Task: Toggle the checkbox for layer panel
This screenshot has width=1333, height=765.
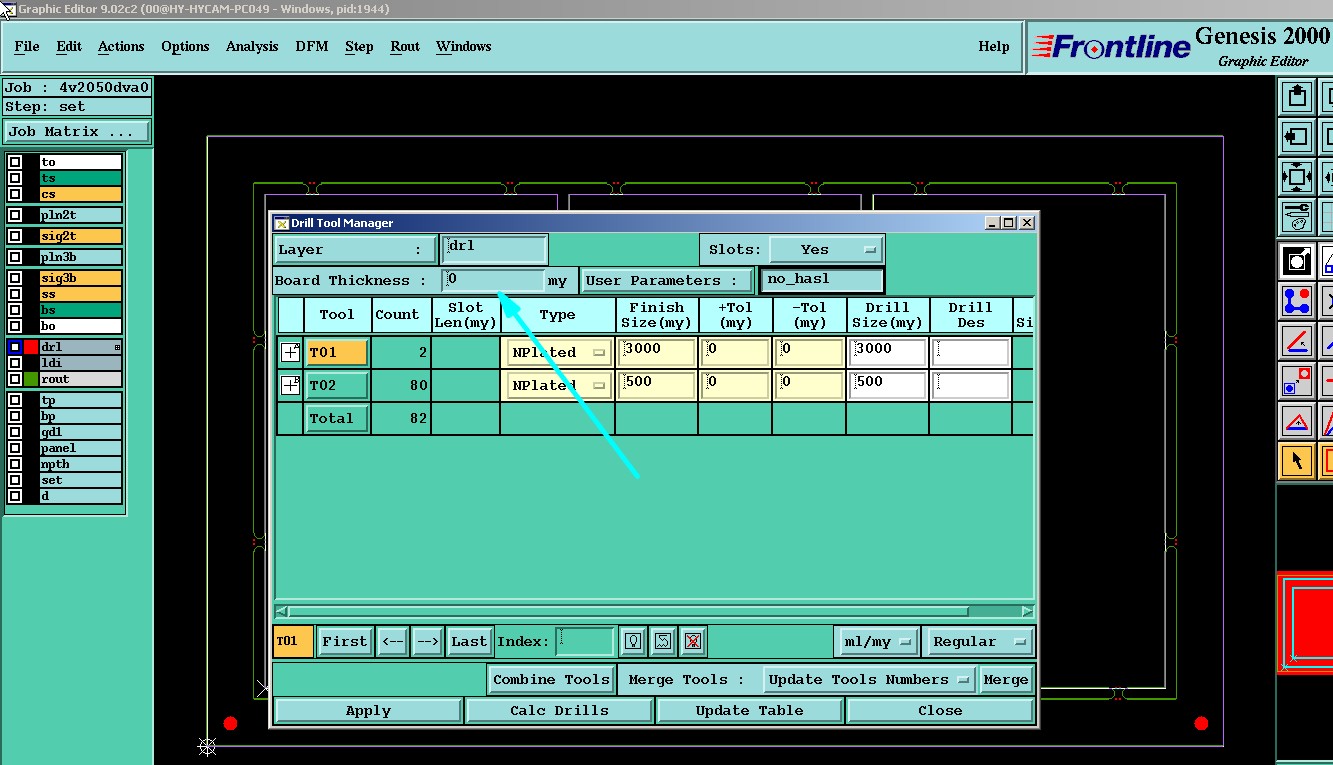Action: coord(15,448)
